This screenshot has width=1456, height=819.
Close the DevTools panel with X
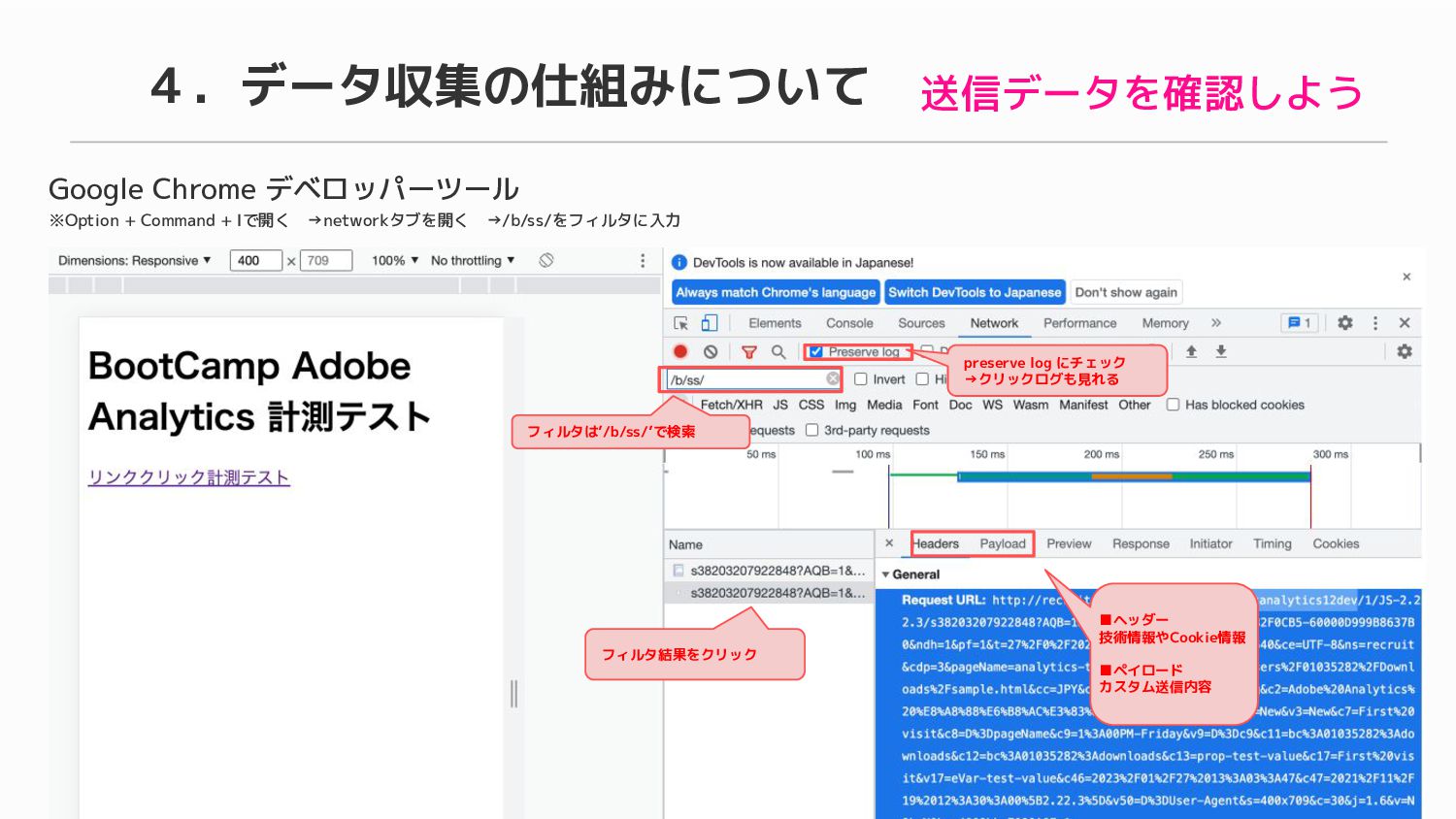click(1405, 323)
